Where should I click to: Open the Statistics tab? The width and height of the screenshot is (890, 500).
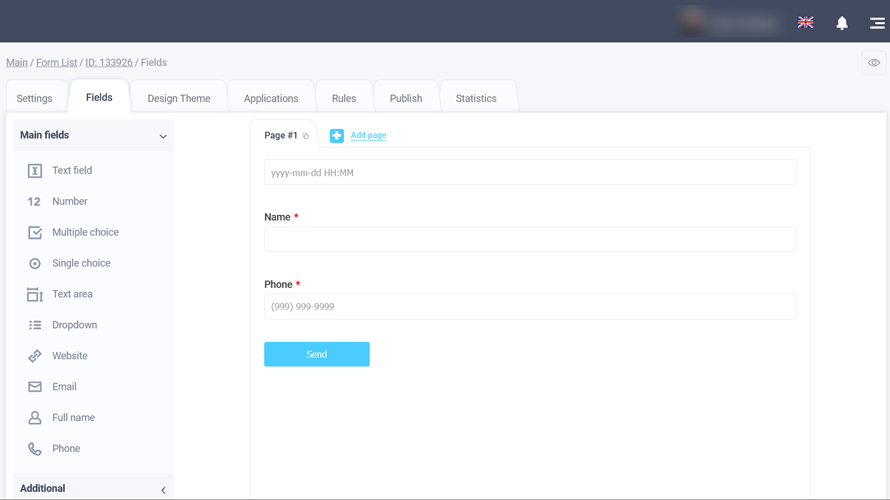(x=476, y=98)
